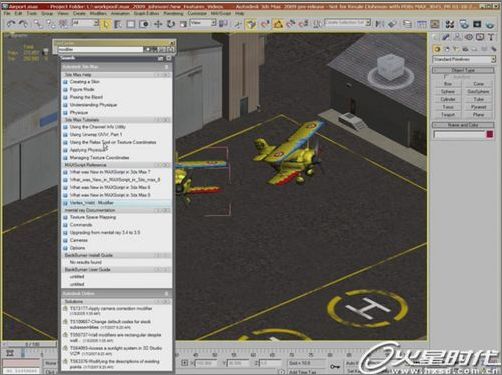Enable the AutoGrid checkbox
The height and width of the screenshot is (375, 502).
point(445,77)
